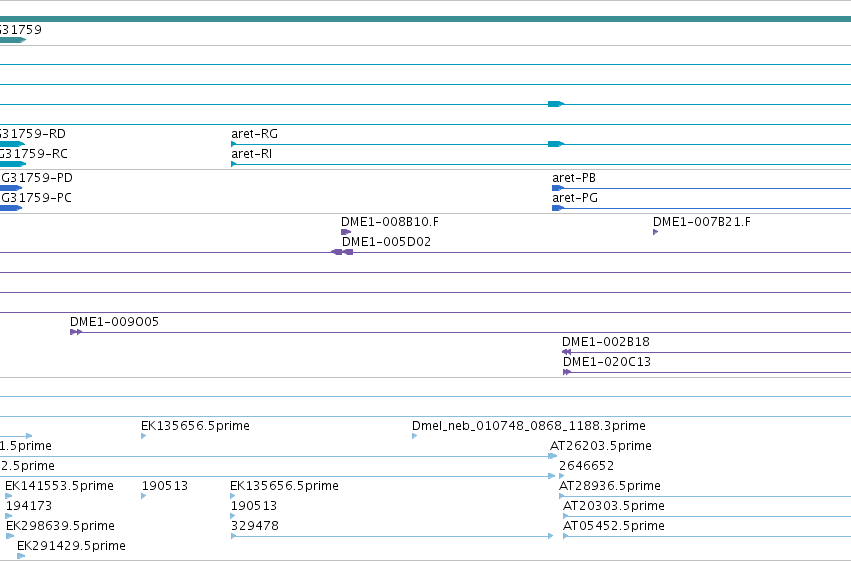
Task: Select the DME1-007B21.F feature label
Action: 702,221
